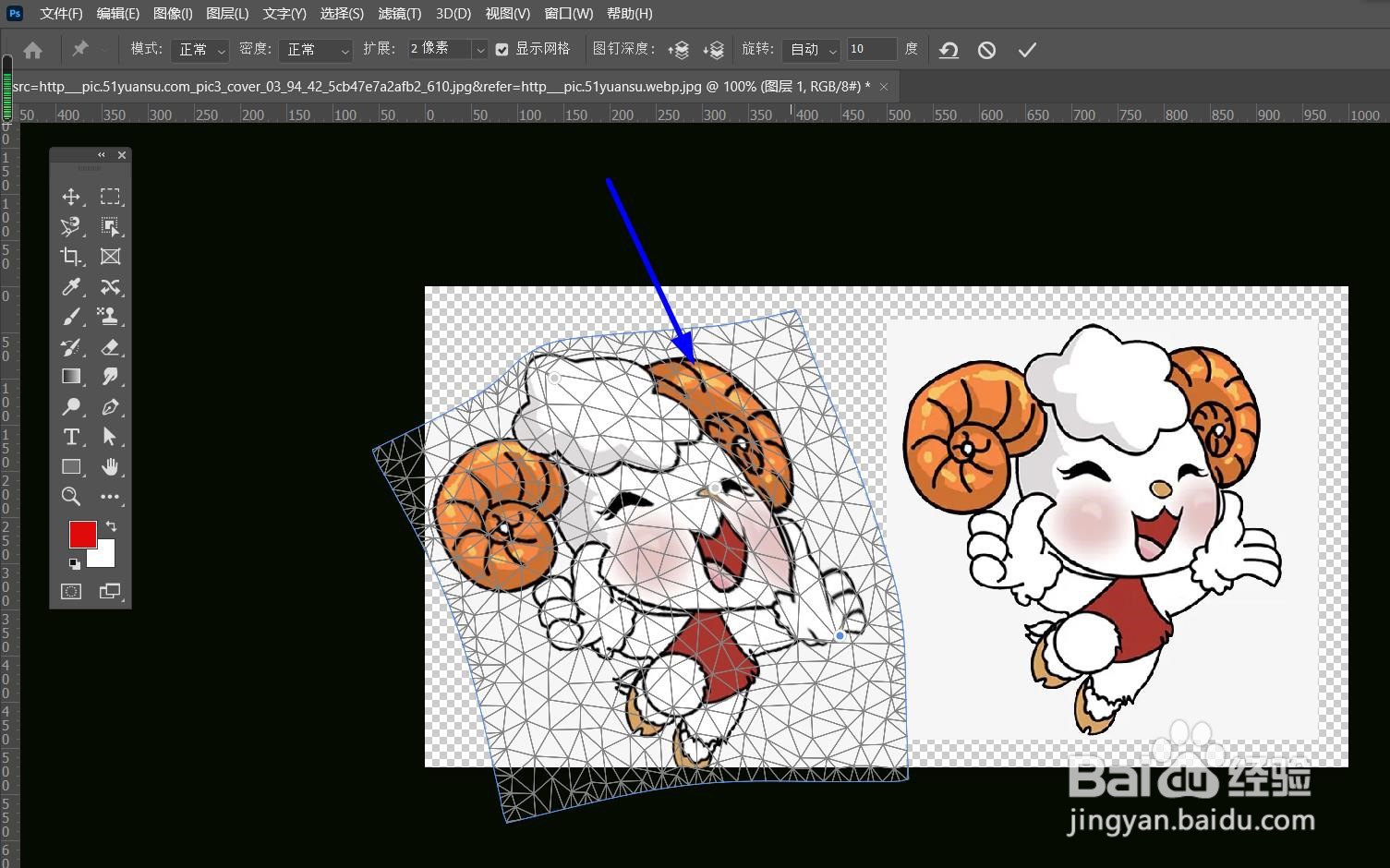Select the Brush tool
The image size is (1390, 868).
[70, 317]
